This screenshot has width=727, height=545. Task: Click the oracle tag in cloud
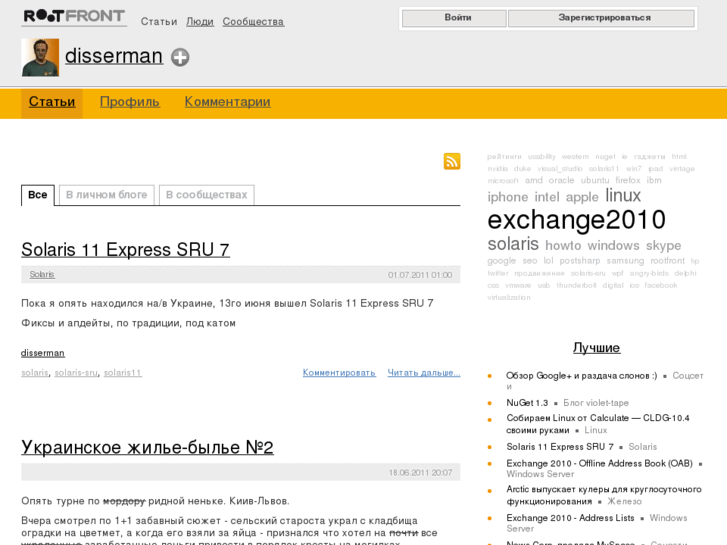click(561, 180)
